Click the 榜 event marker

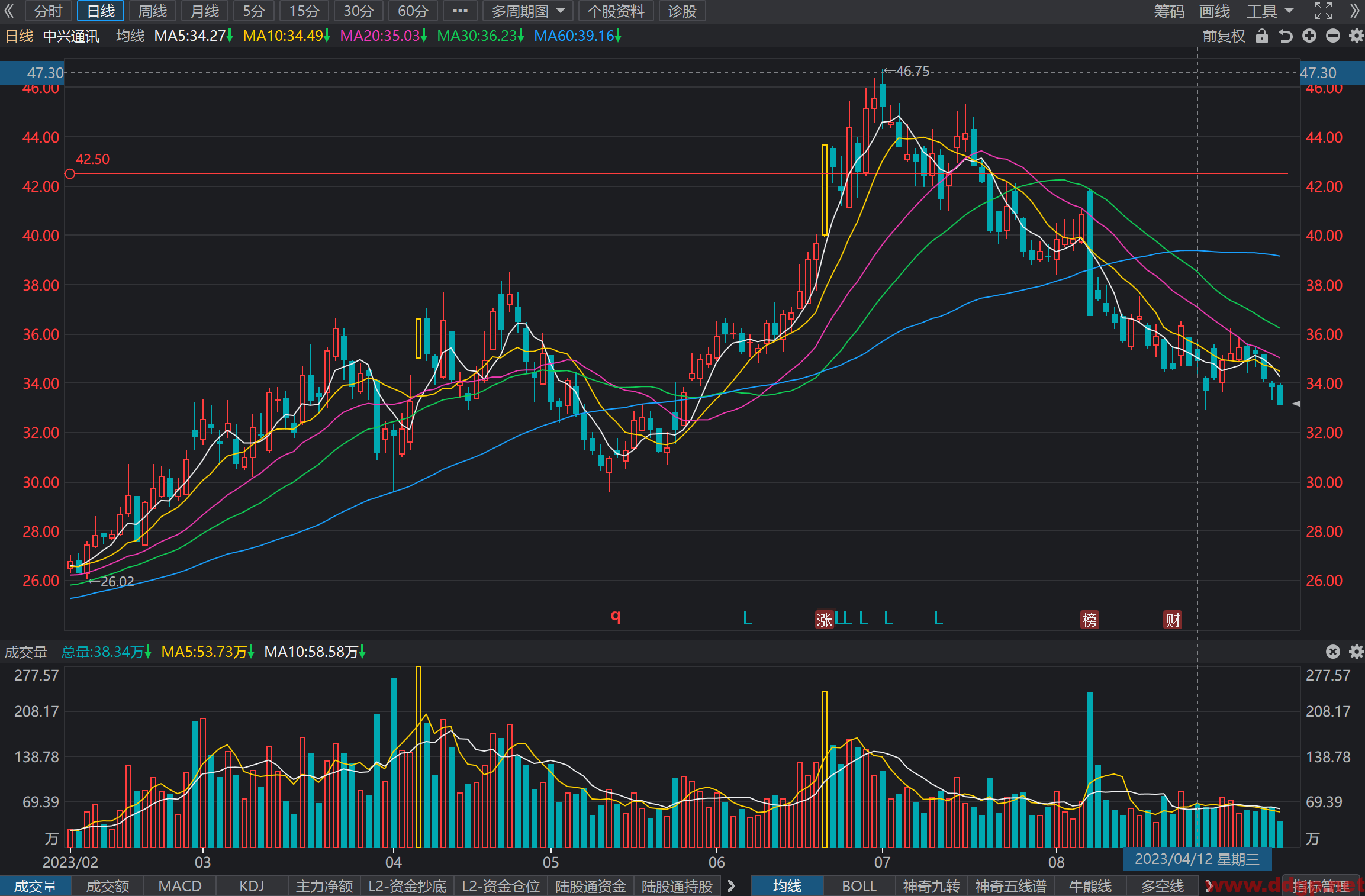[x=1089, y=620]
